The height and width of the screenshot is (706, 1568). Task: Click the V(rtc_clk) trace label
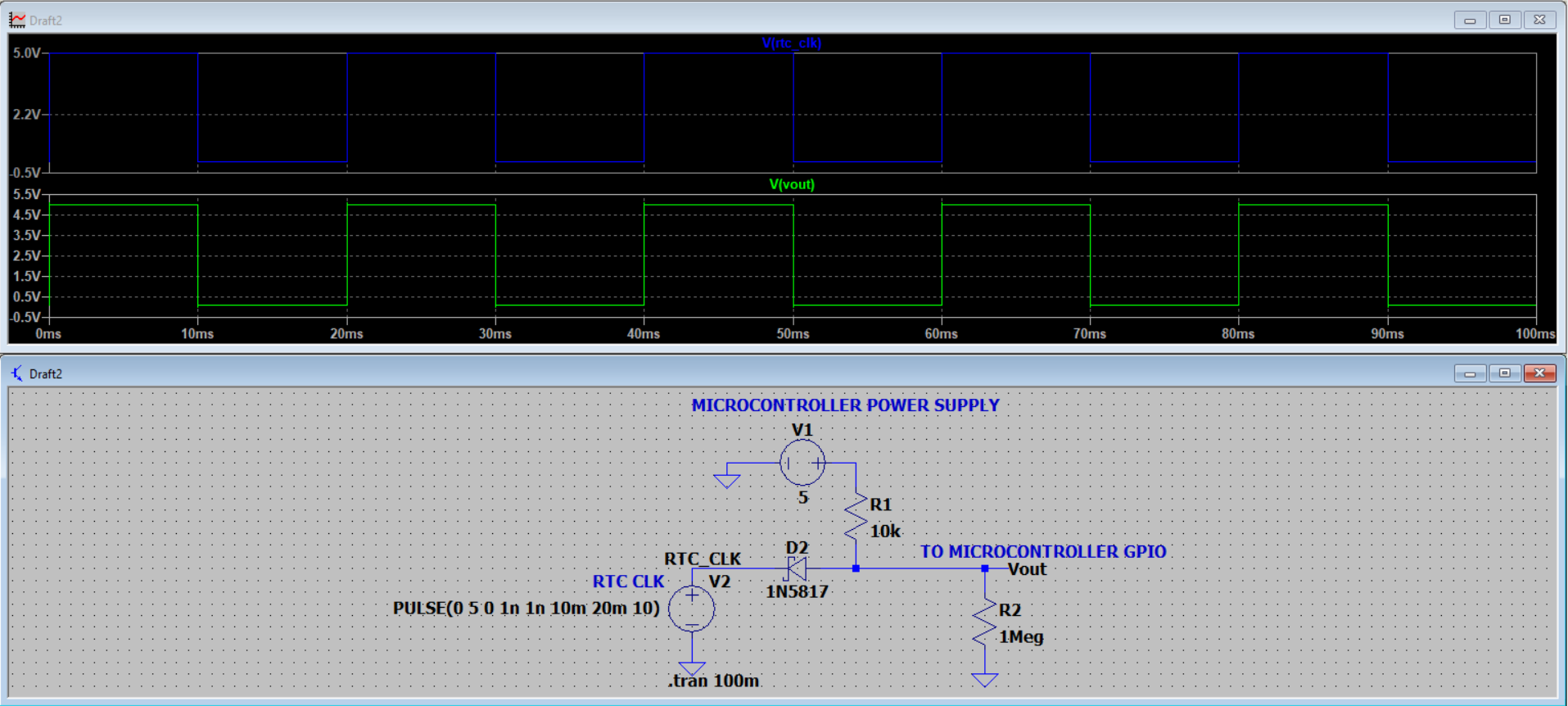coord(791,43)
